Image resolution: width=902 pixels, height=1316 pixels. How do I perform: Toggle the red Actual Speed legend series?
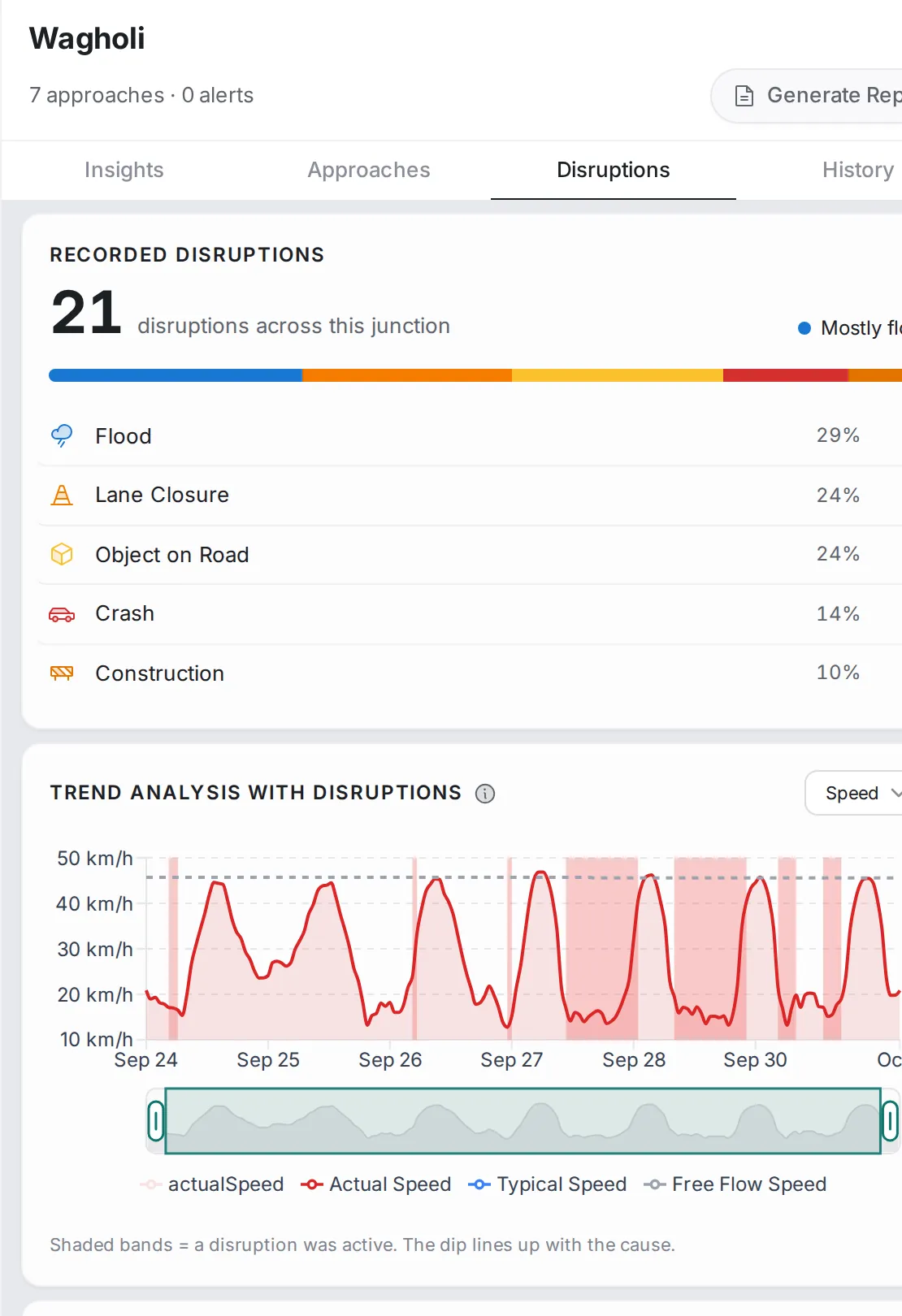click(375, 1184)
